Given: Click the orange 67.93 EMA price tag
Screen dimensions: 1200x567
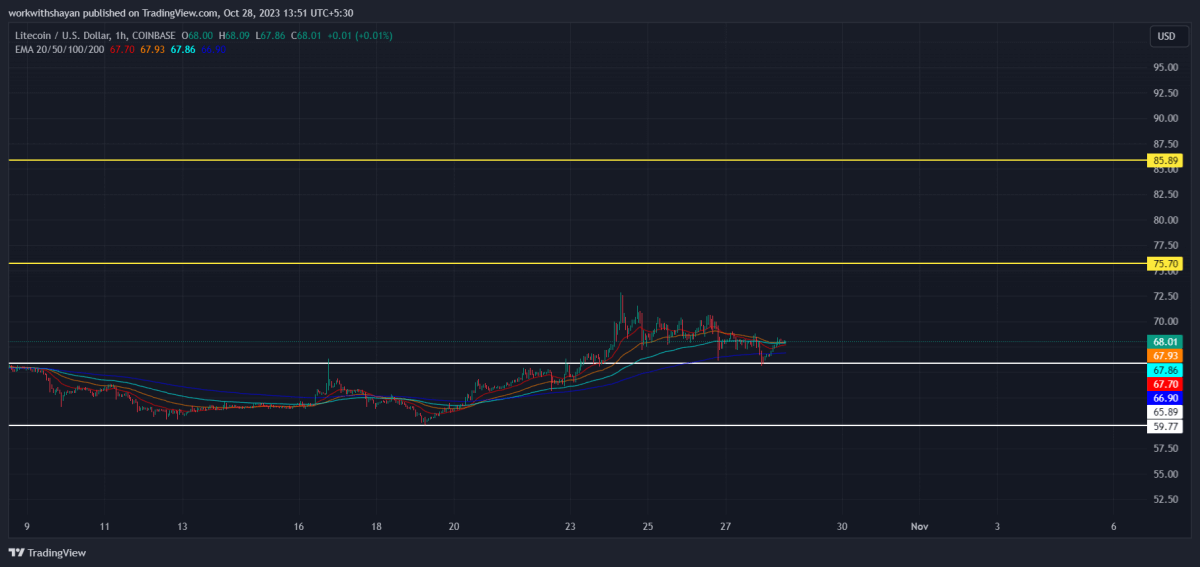Looking at the screenshot, I should pos(1166,355).
